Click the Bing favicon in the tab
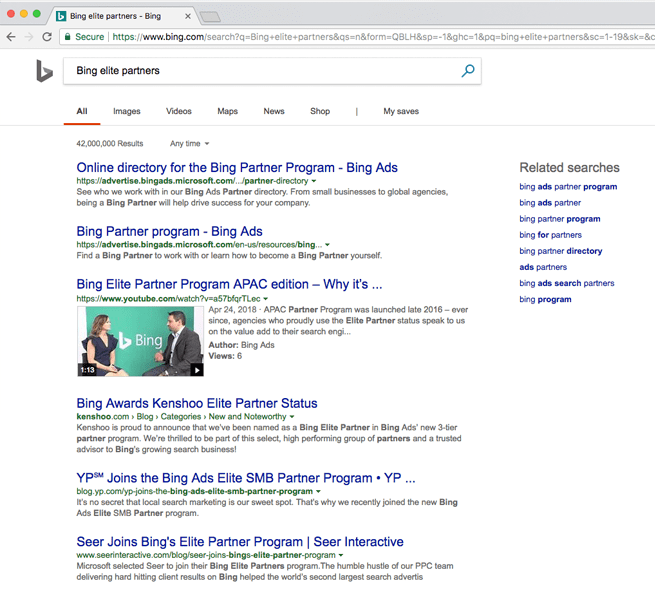 (x=61, y=16)
